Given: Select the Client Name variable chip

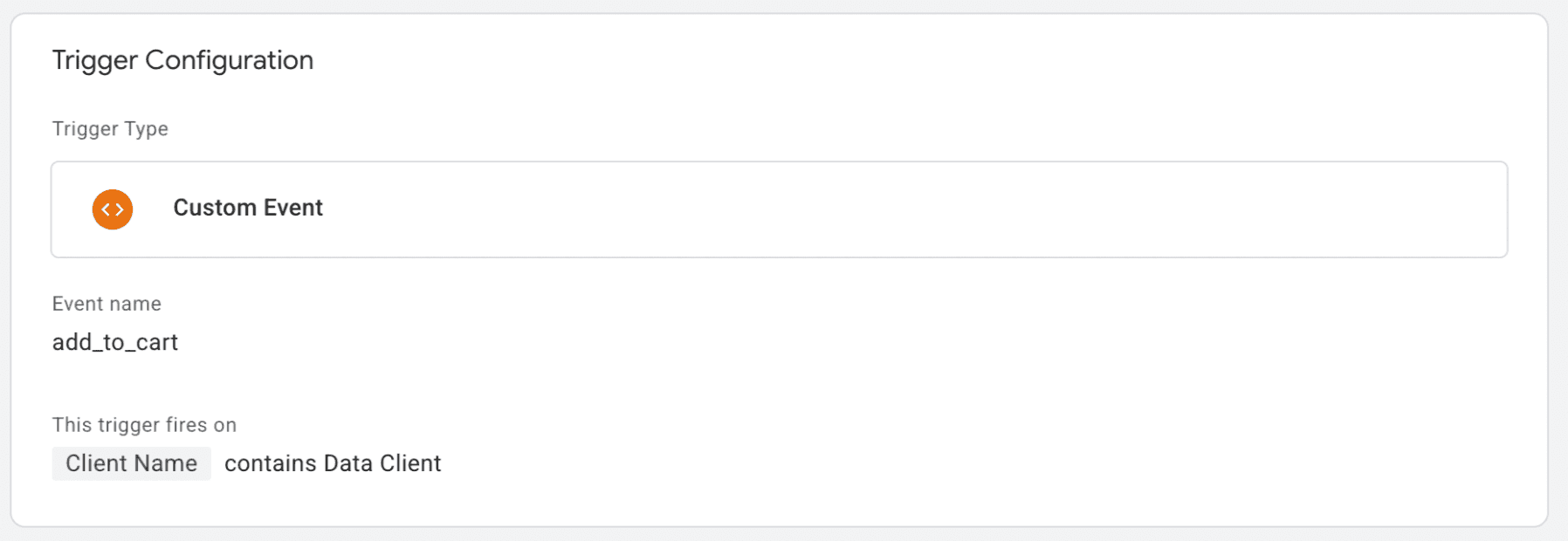Looking at the screenshot, I should pos(131,463).
